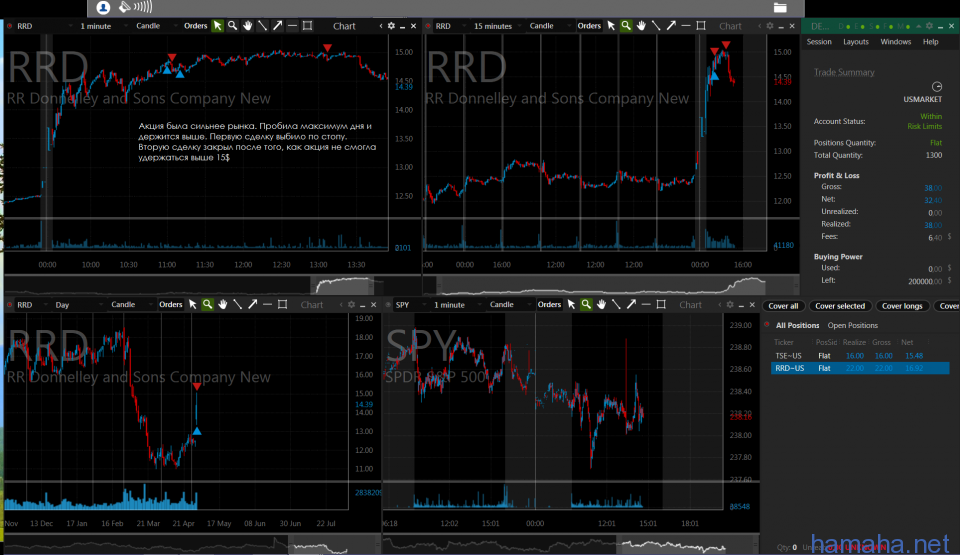Select the trend line tool in the RRD 1 minute chart

click(x=262, y=26)
